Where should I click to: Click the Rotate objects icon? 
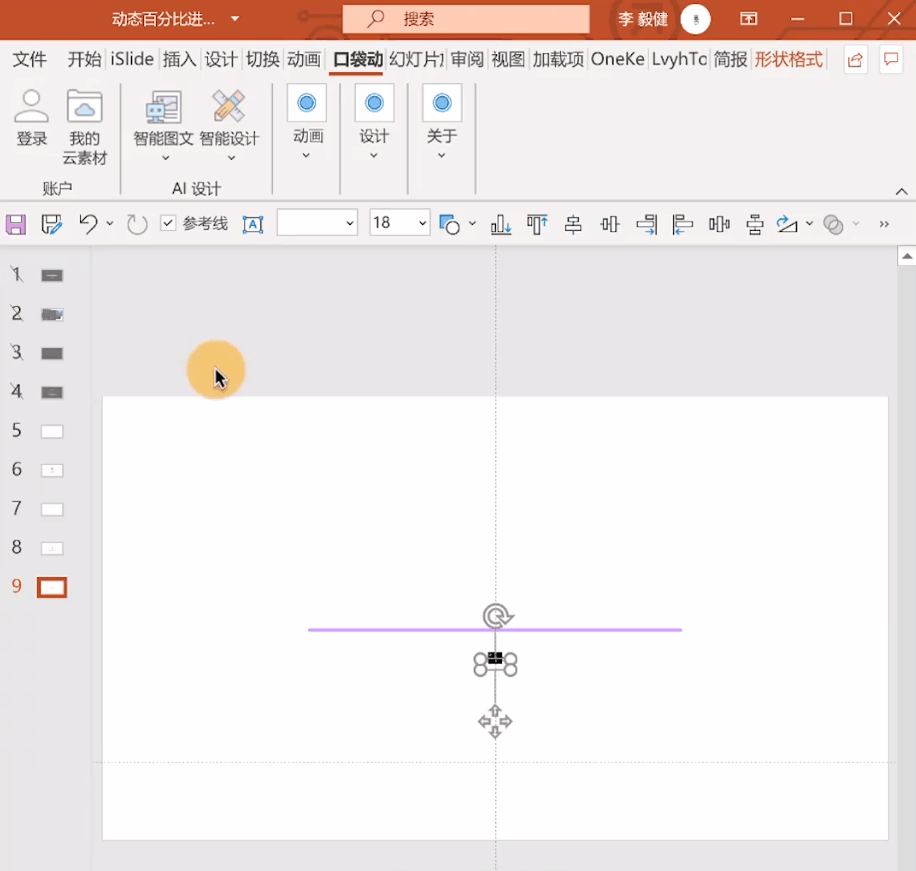787,224
